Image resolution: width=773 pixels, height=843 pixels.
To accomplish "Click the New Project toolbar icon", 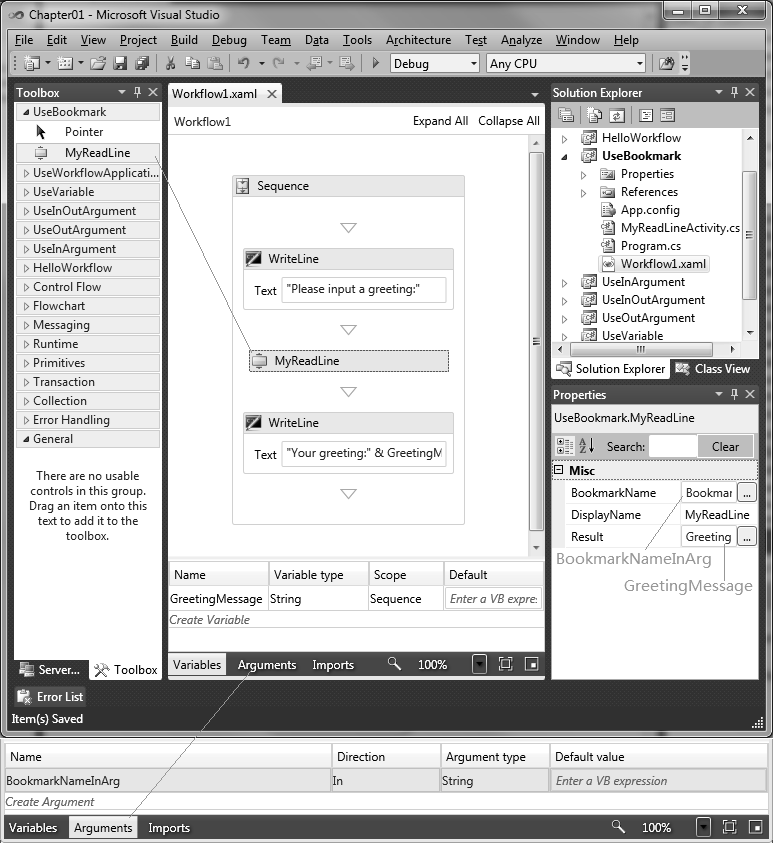I will (32, 63).
